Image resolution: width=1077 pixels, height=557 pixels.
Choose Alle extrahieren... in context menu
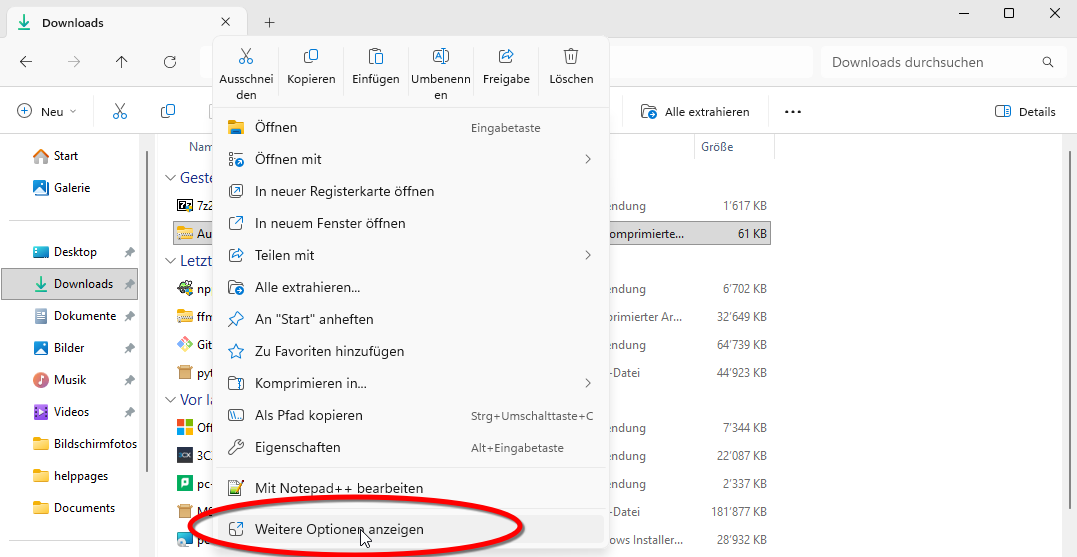tap(411, 287)
